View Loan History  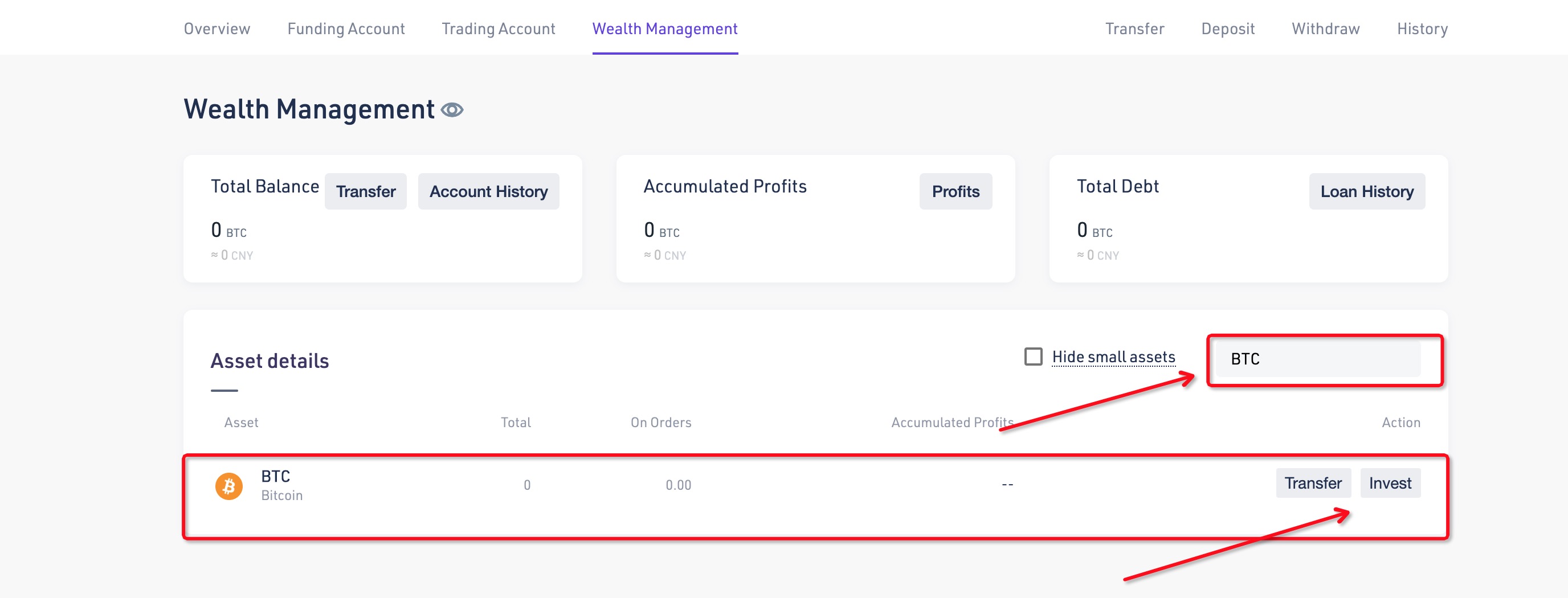pyautogui.click(x=1366, y=191)
